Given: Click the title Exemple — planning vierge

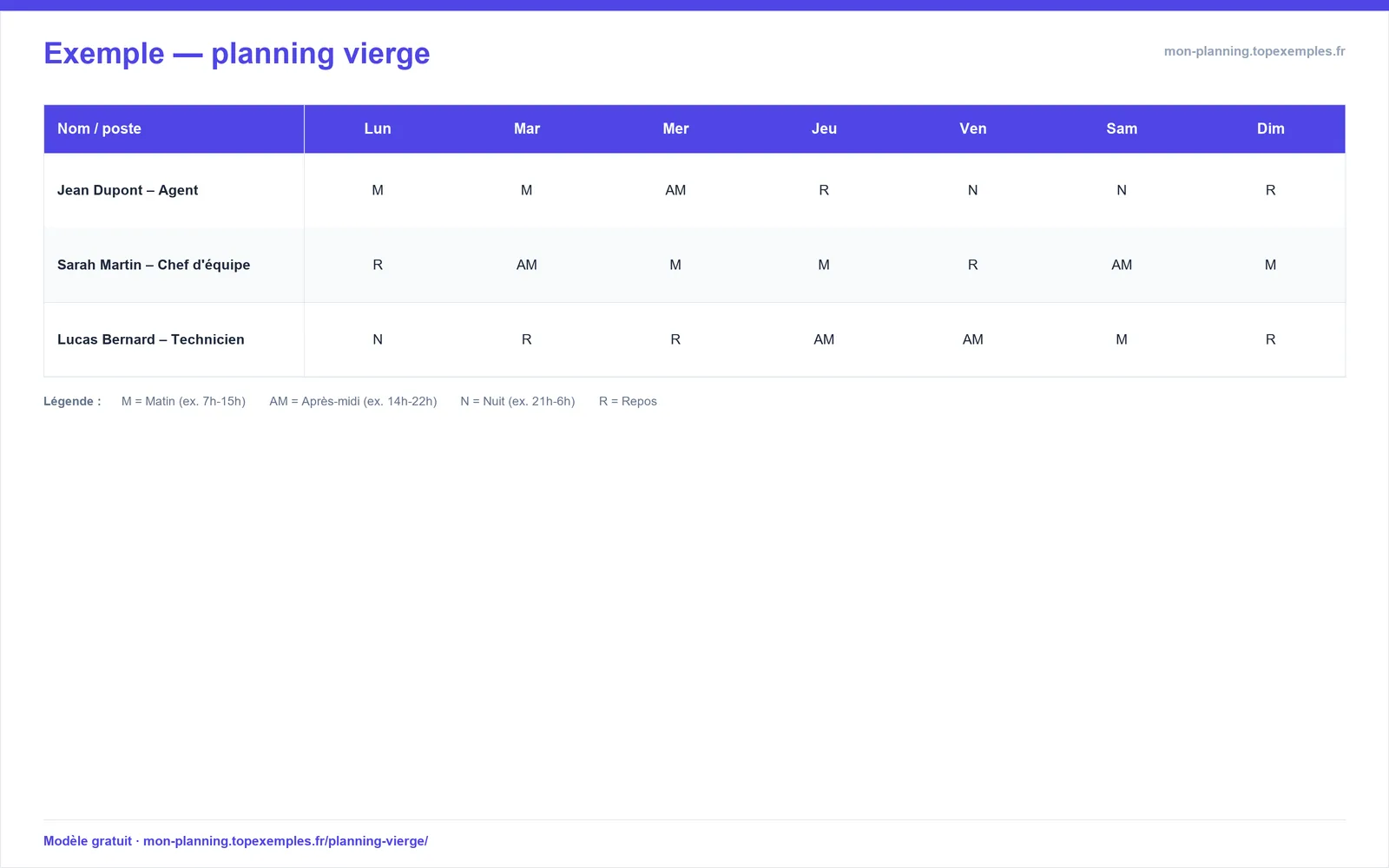Looking at the screenshot, I should pyautogui.click(x=237, y=53).
